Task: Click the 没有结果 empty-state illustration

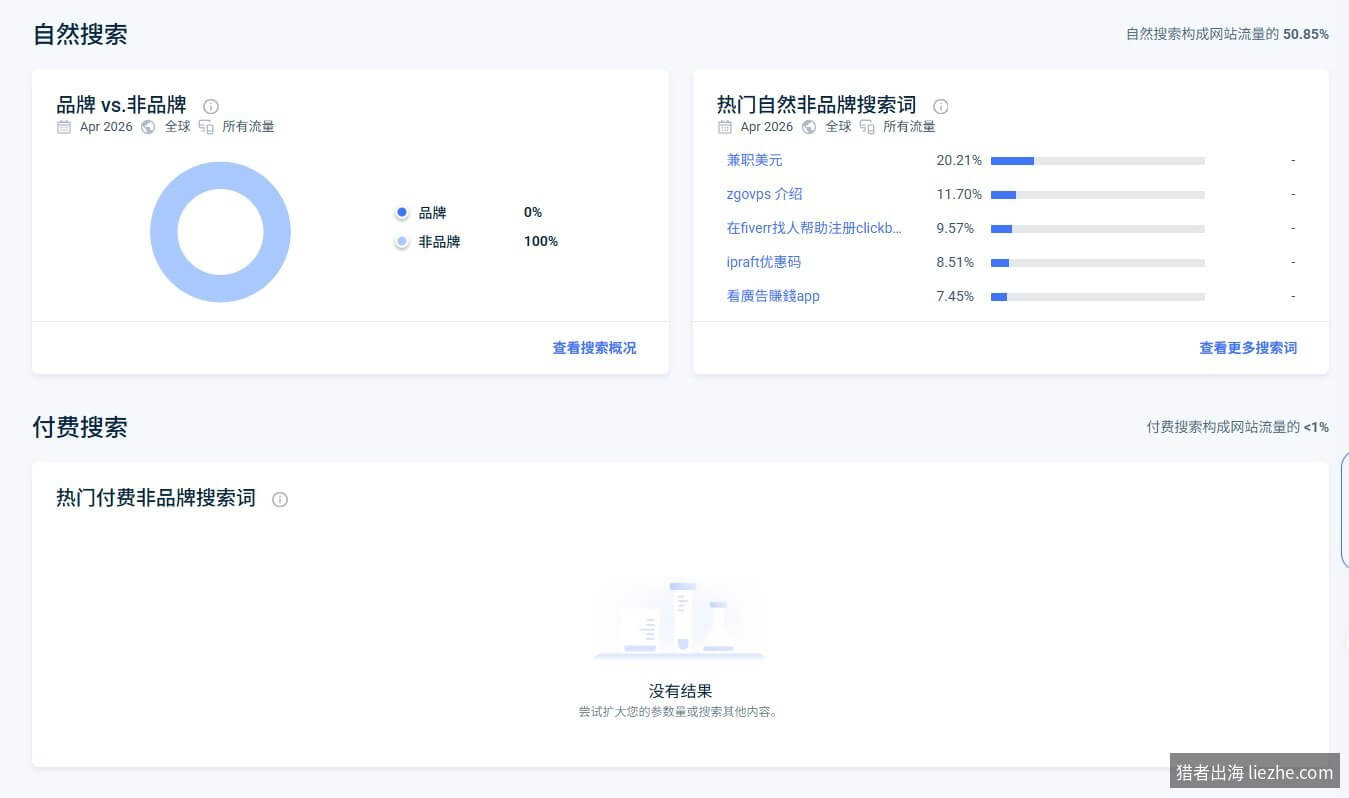Action: 680,620
